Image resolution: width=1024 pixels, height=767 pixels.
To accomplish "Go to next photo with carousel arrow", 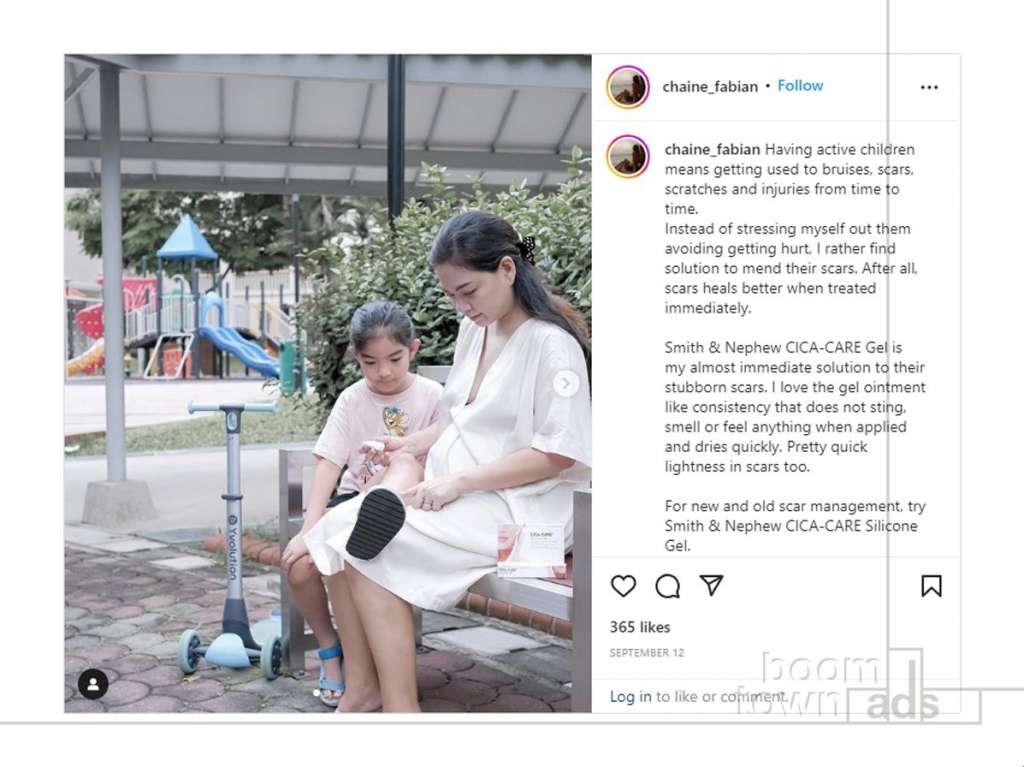I will [x=566, y=384].
